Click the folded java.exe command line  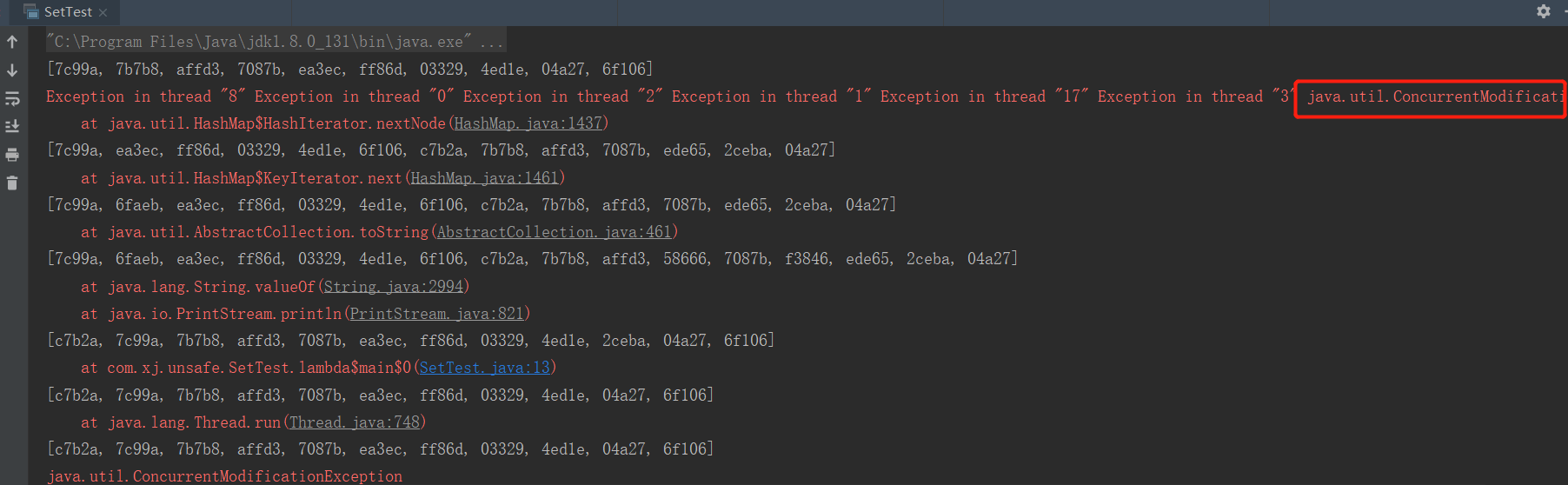[275, 42]
